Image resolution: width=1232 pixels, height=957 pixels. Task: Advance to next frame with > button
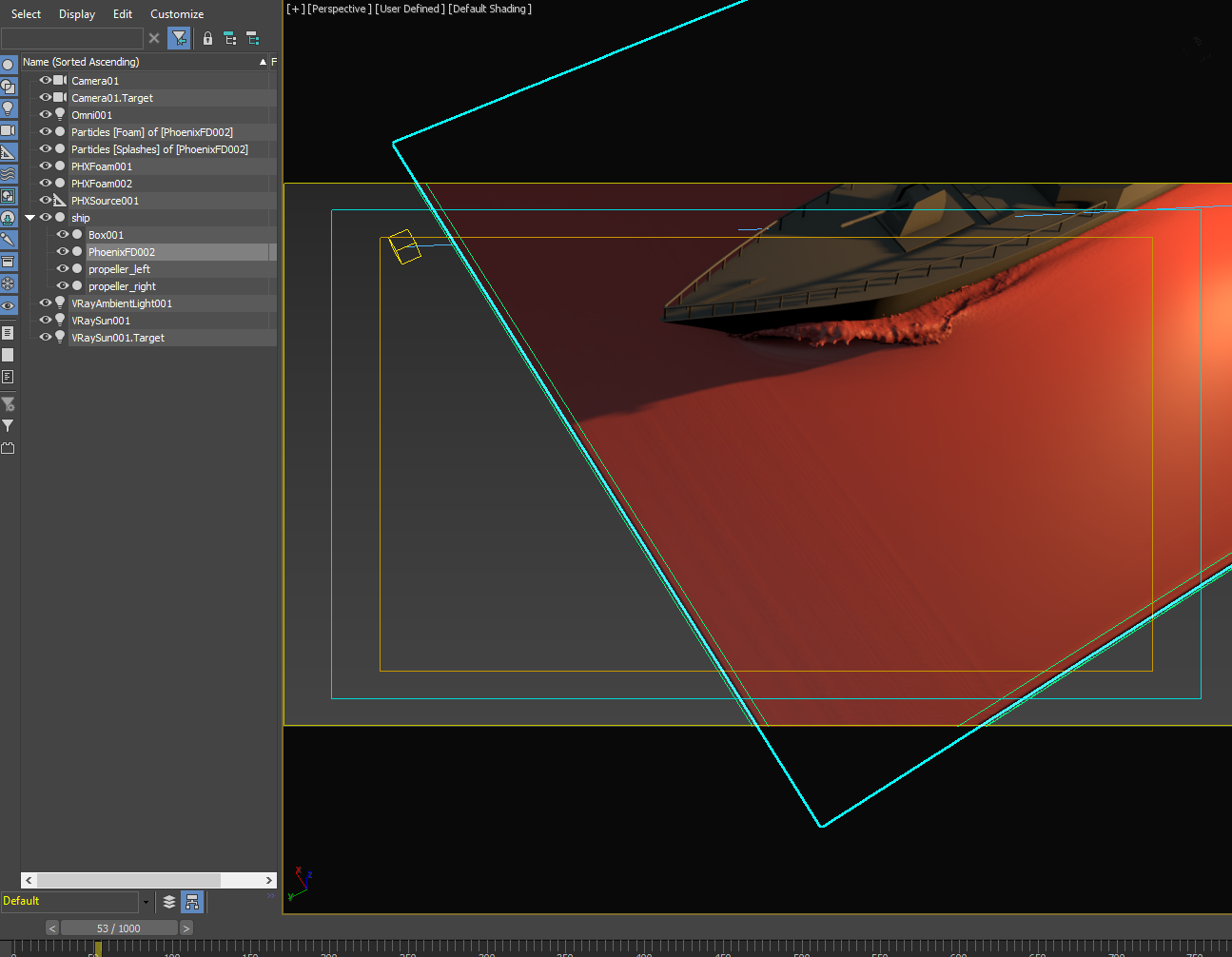tap(186, 928)
